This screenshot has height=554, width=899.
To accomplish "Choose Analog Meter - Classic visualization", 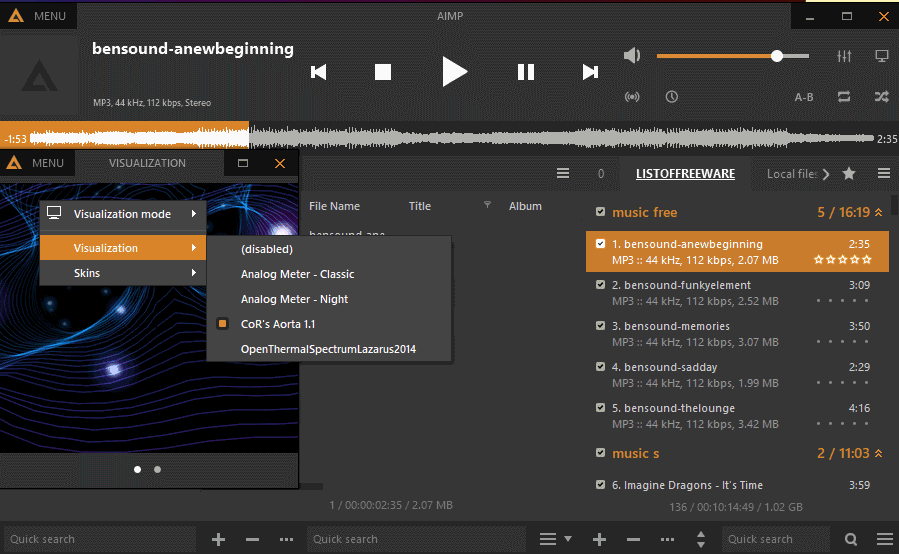I will pos(329,274).
